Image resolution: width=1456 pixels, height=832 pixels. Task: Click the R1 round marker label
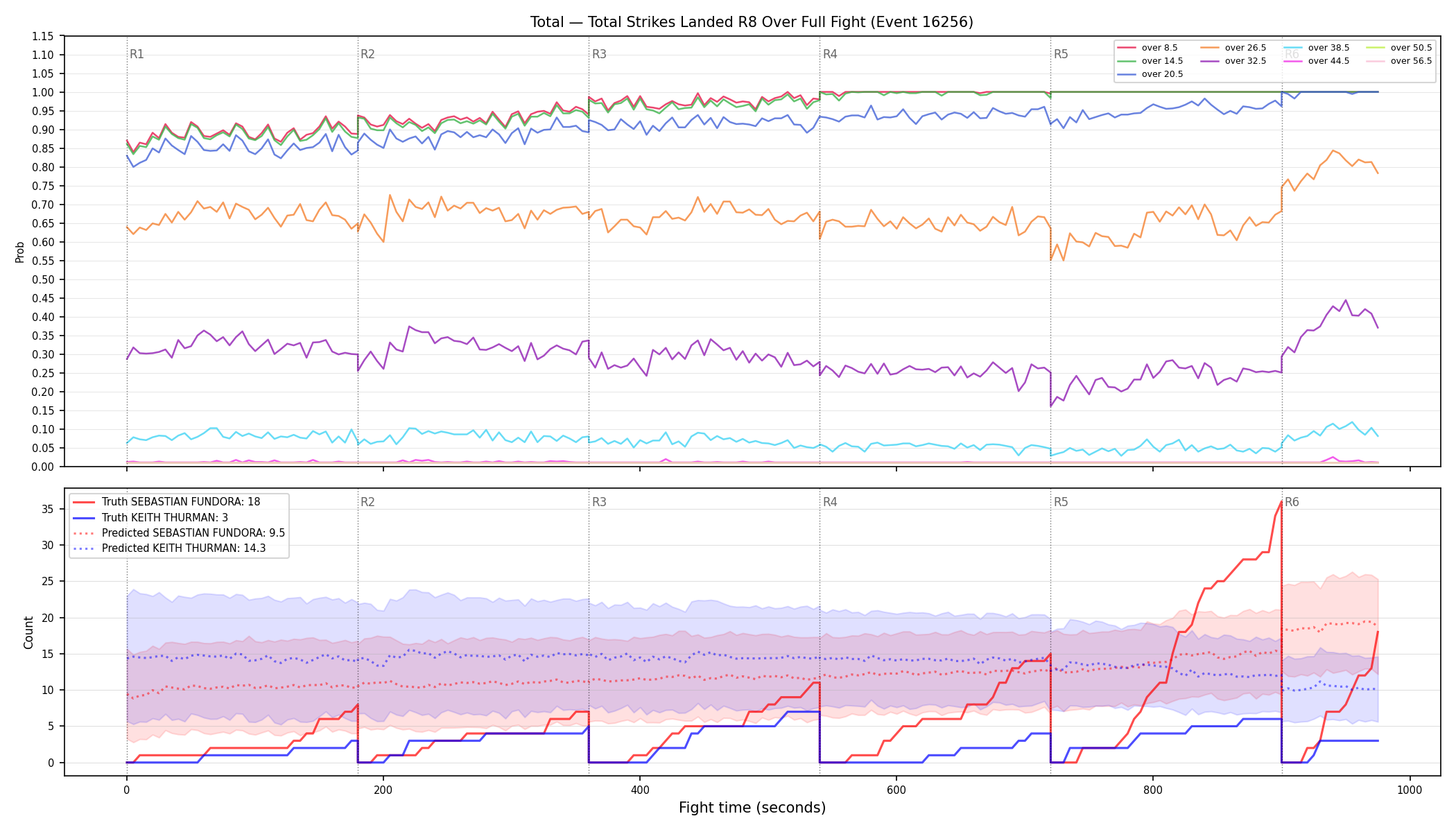click(x=137, y=54)
